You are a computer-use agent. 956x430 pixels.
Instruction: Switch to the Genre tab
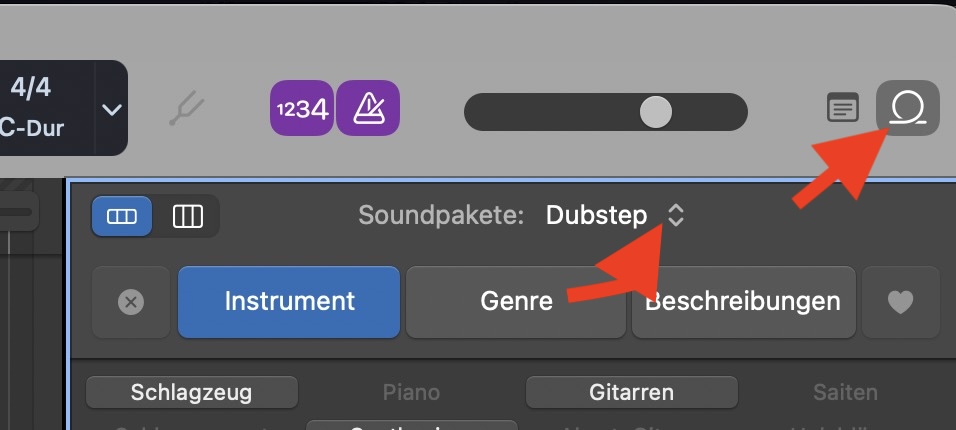click(x=516, y=301)
